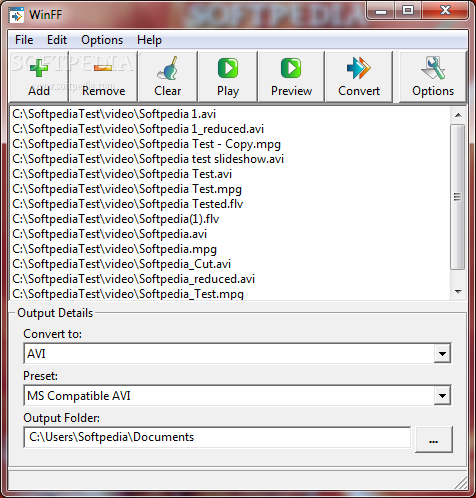Select Softpedia.mpg in file list
The height and width of the screenshot is (498, 476).
pyautogui.click(x=114, y=249)
